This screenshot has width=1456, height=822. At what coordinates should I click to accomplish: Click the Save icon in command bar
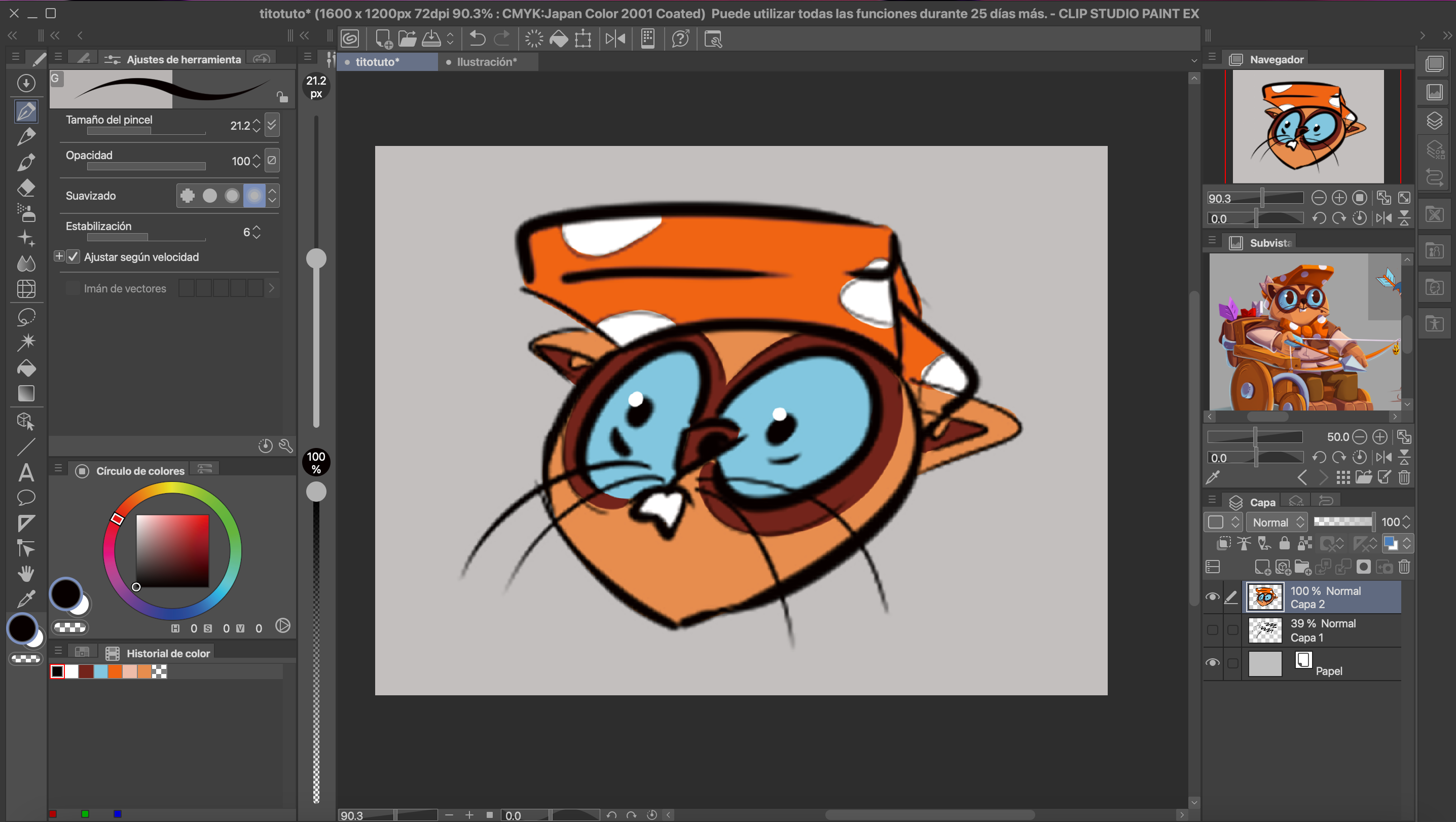point(431,39)
